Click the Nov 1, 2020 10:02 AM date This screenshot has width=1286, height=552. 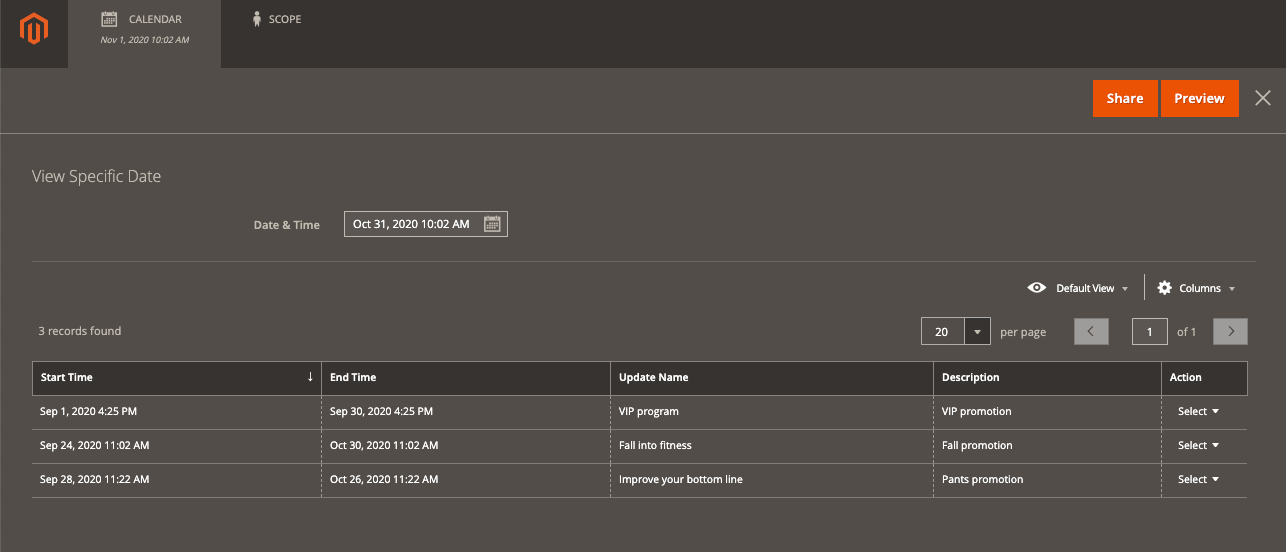coord(145,40)
